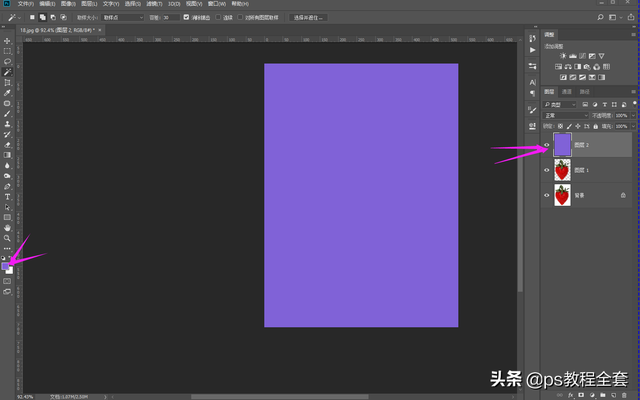
Task: Open the Fill slider dropdown arrow
Action: (x=633, y=127)
